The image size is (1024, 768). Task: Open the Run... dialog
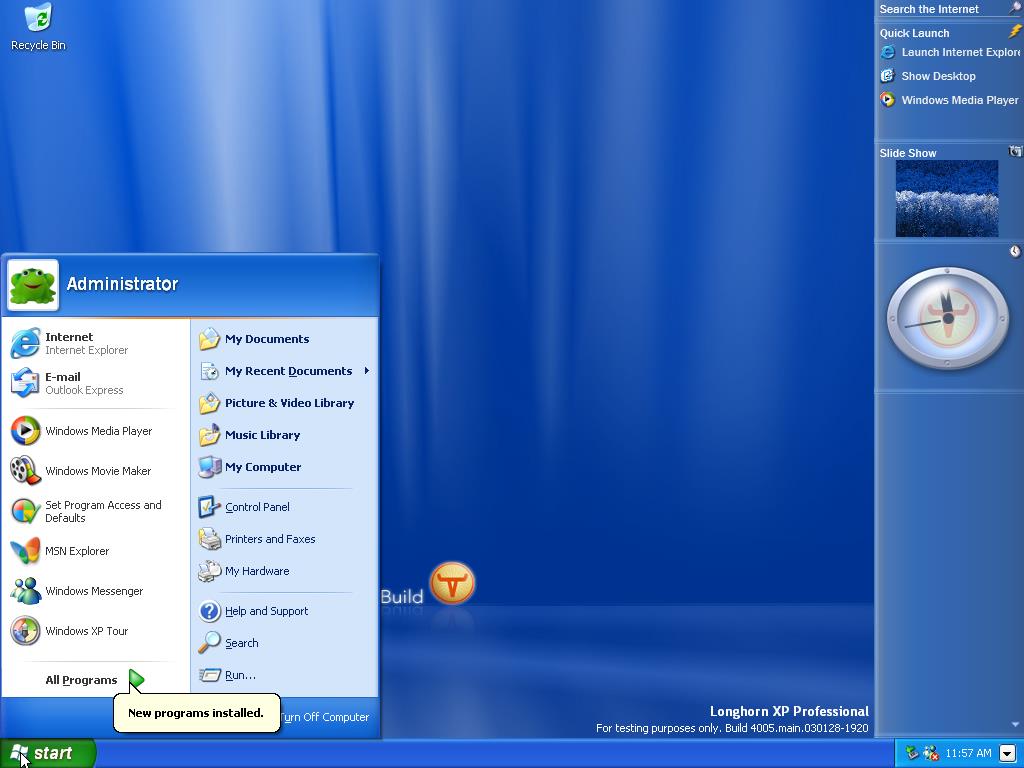pos(285,675)
